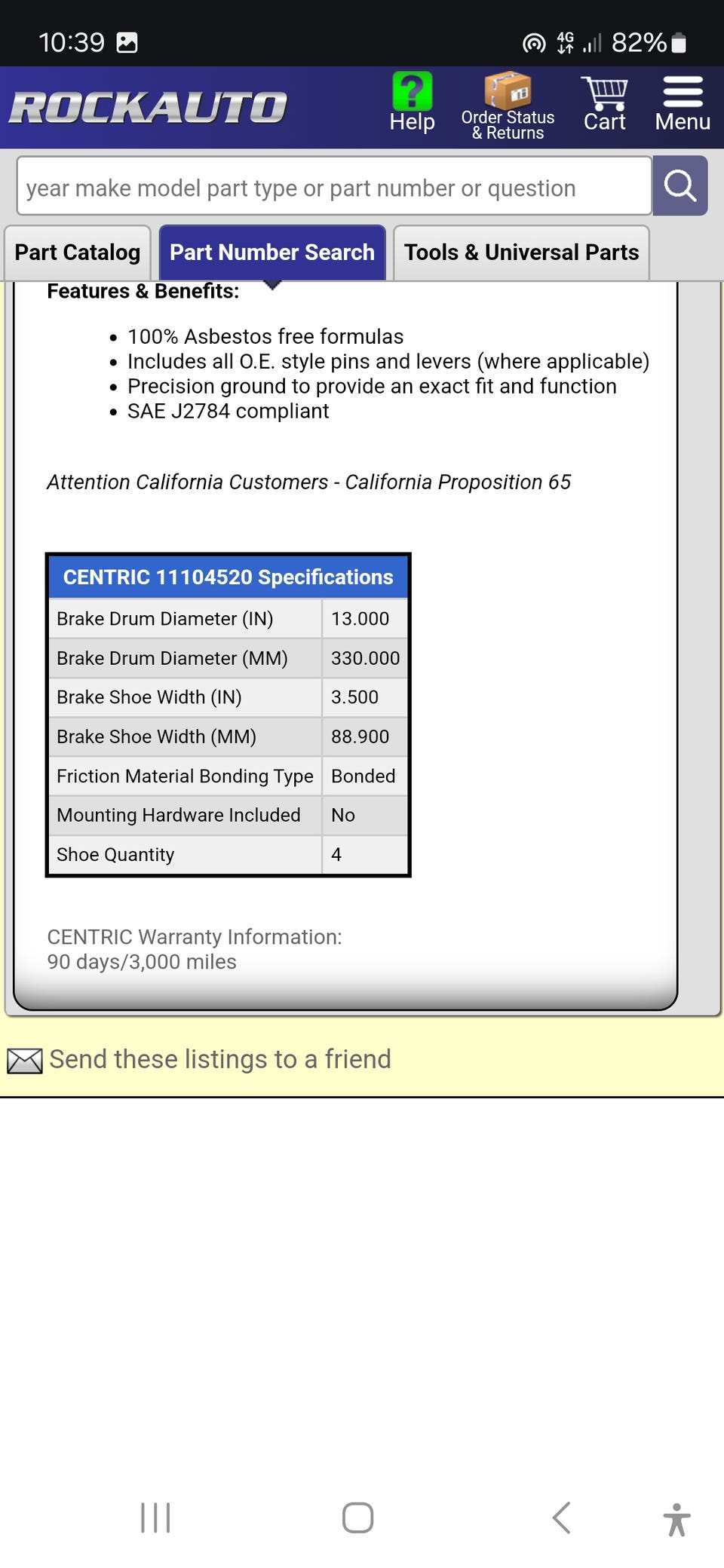Open Order Status & Returns box icon
Viewport: 724px width, 1568px height.
pyautogui.click(x=508, y=92)
